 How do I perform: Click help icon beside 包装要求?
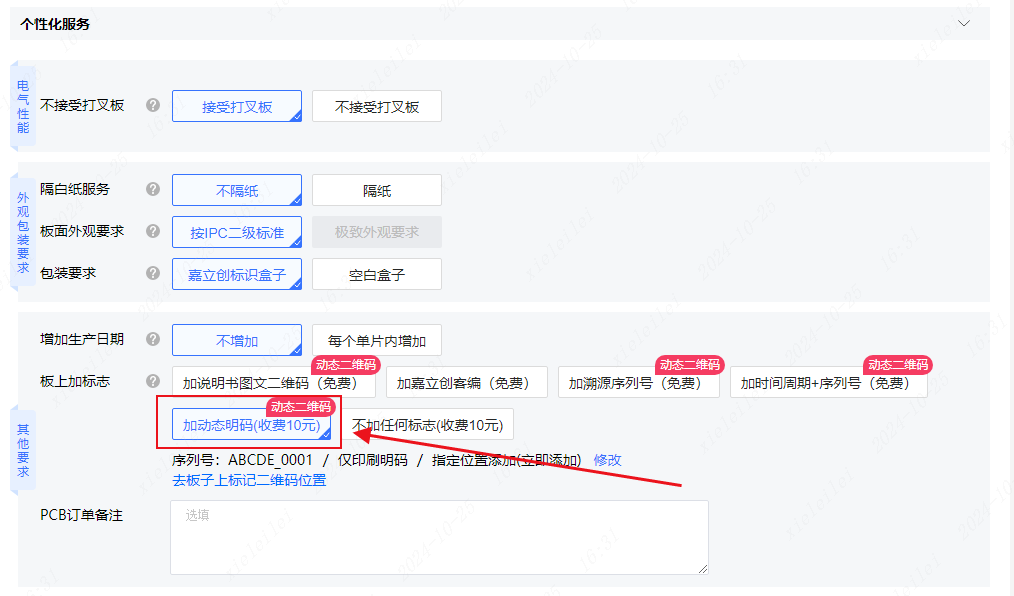(x=153, y=273)
